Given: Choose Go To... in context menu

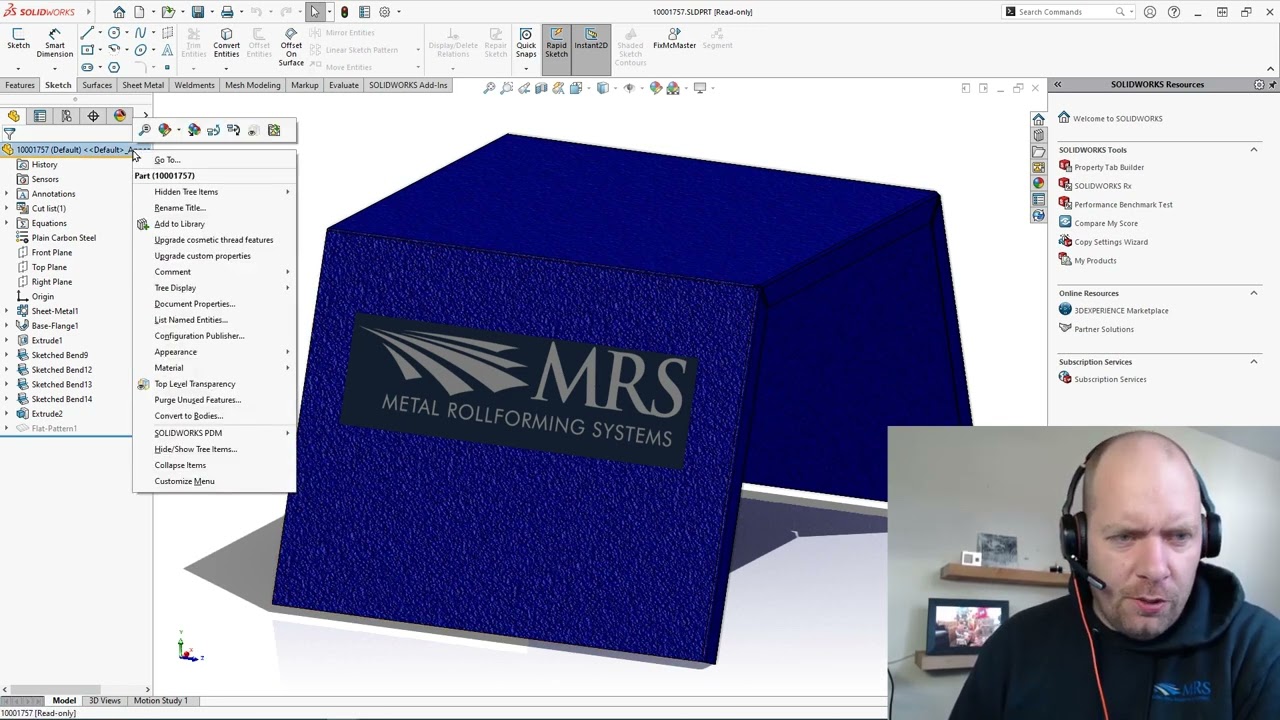Looking at the screenshot, I should click(x=214, y=160).
